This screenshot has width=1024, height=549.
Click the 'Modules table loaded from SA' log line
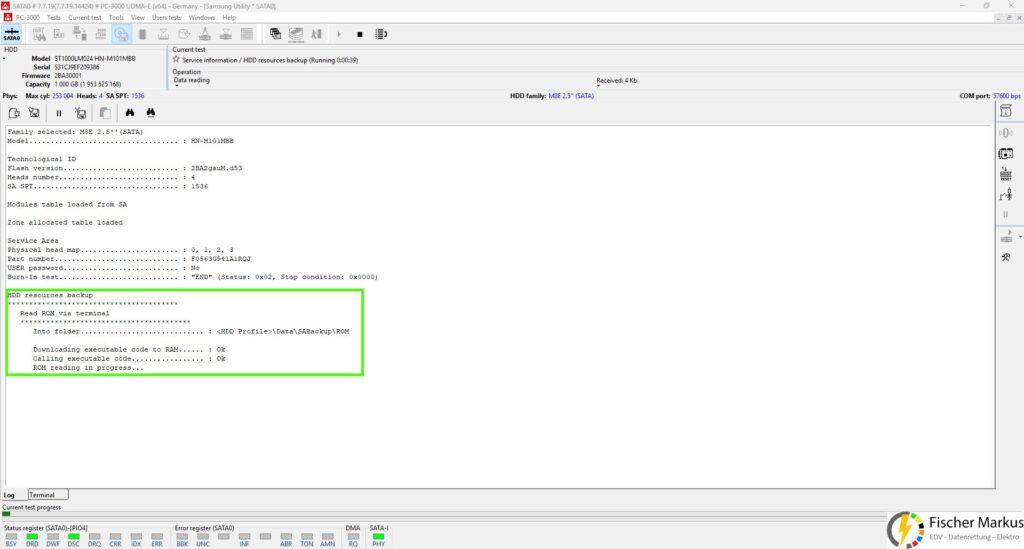click(67, 204)
